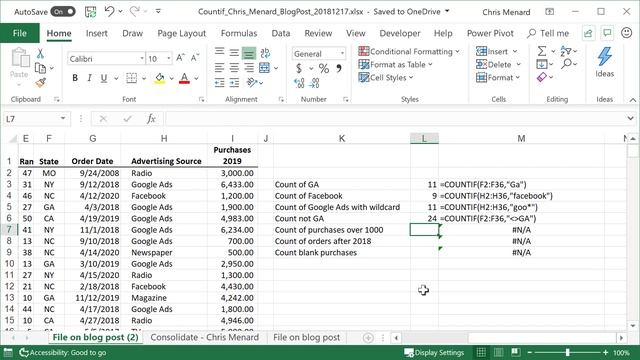Toggle Bottom Align vertical alignment
The image size is (640, 360).
(249, 53)
